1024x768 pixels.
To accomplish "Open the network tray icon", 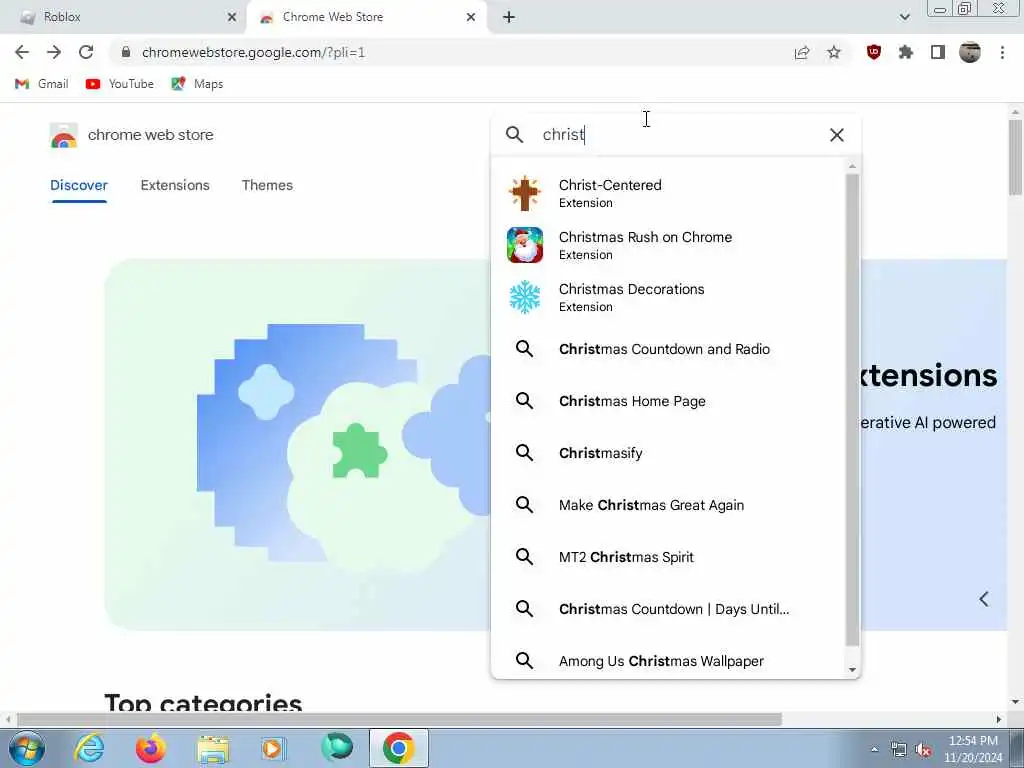I will [899, 750].
